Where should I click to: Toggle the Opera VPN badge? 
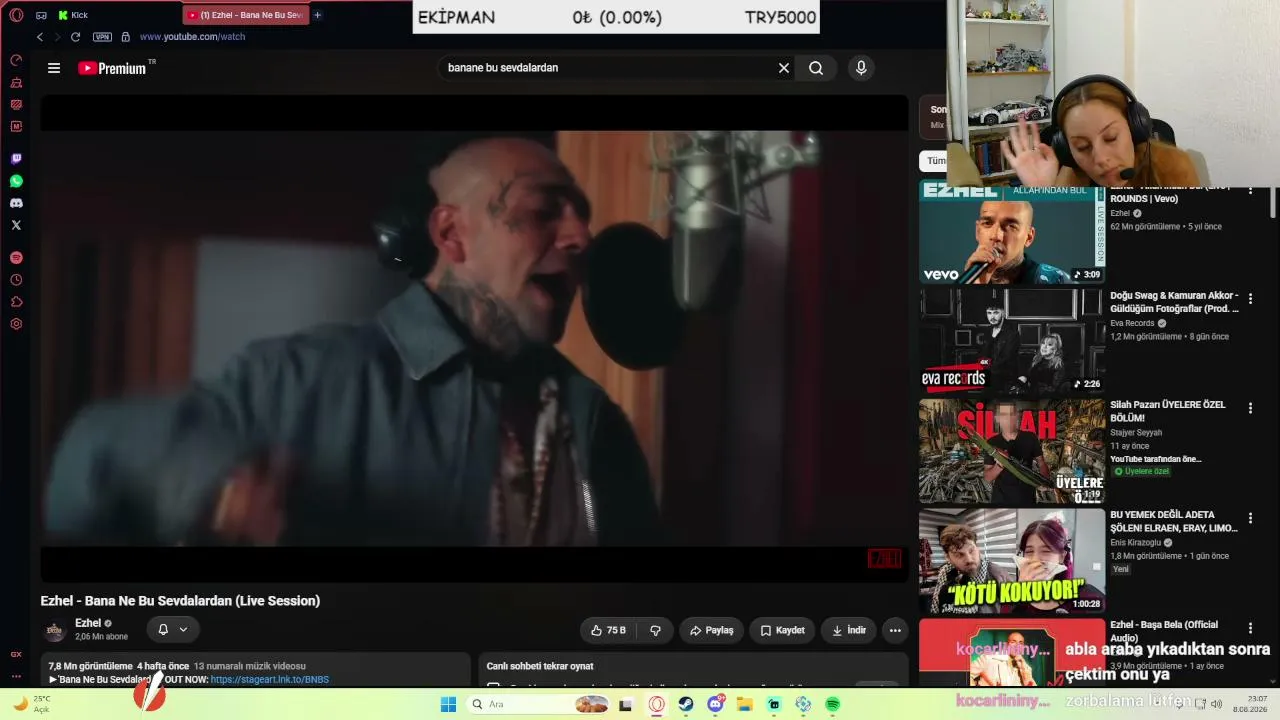(x=102, y=37)
